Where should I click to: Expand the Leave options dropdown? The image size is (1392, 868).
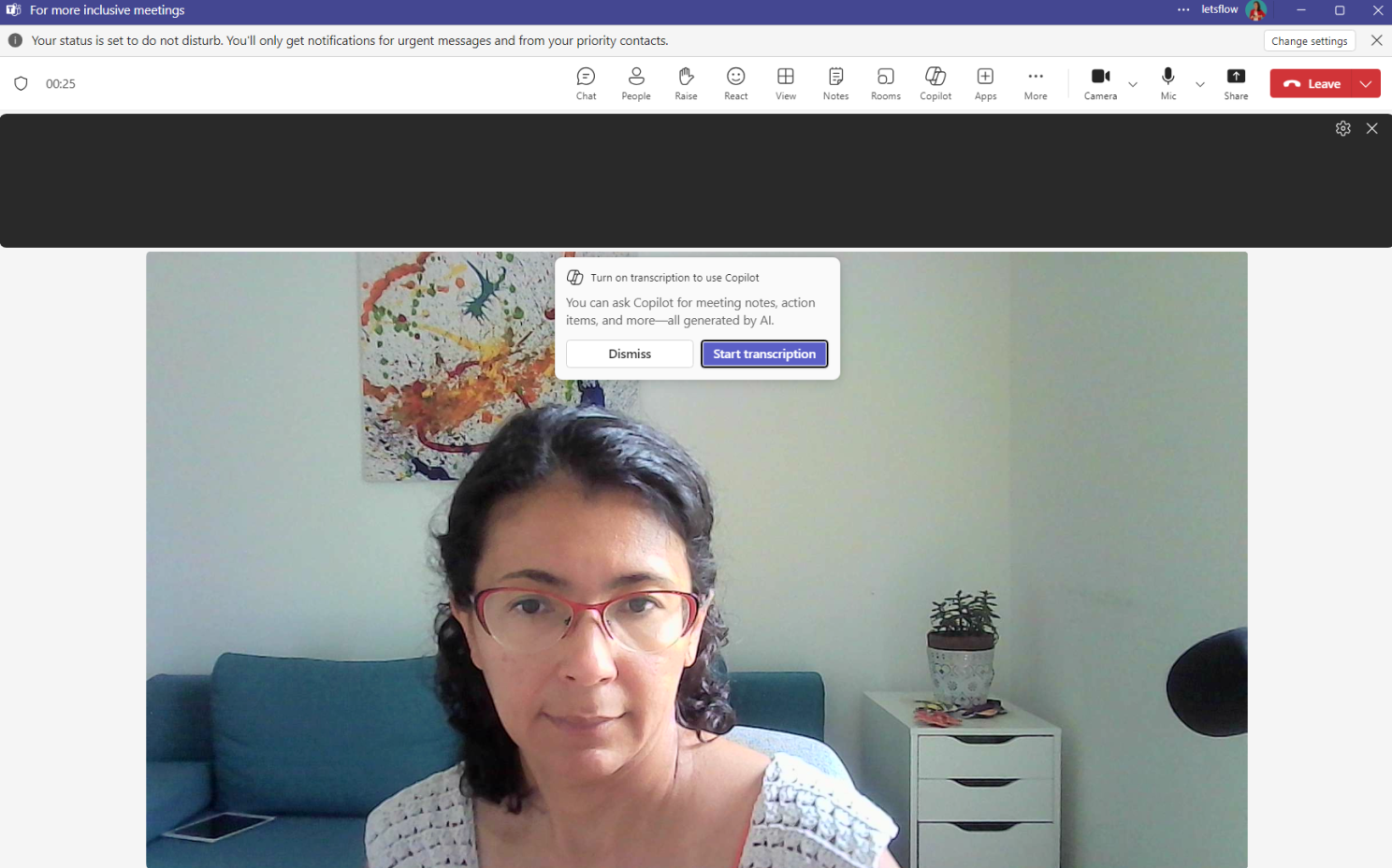pos(1366,83)
